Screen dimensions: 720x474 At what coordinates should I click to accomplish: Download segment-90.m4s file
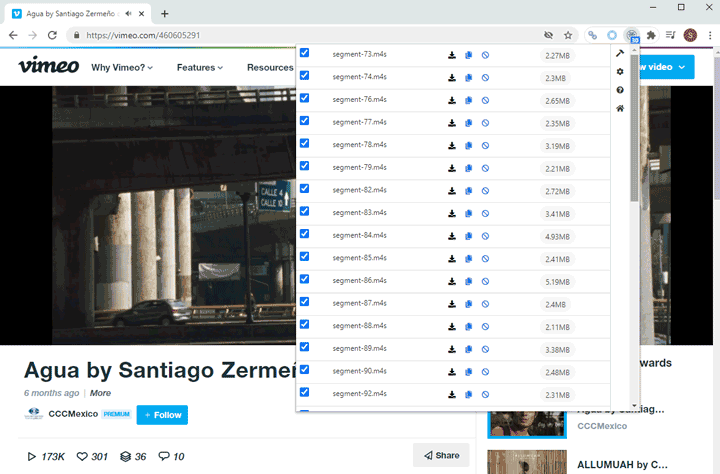(x=452, y=372)
